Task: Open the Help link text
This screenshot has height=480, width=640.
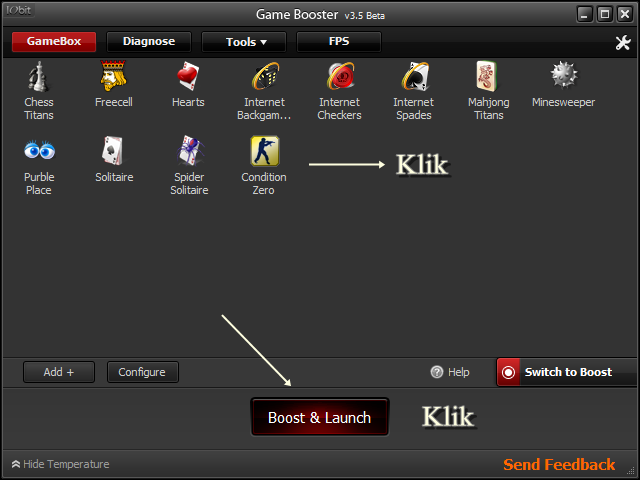Action: (x=459, y=372)
